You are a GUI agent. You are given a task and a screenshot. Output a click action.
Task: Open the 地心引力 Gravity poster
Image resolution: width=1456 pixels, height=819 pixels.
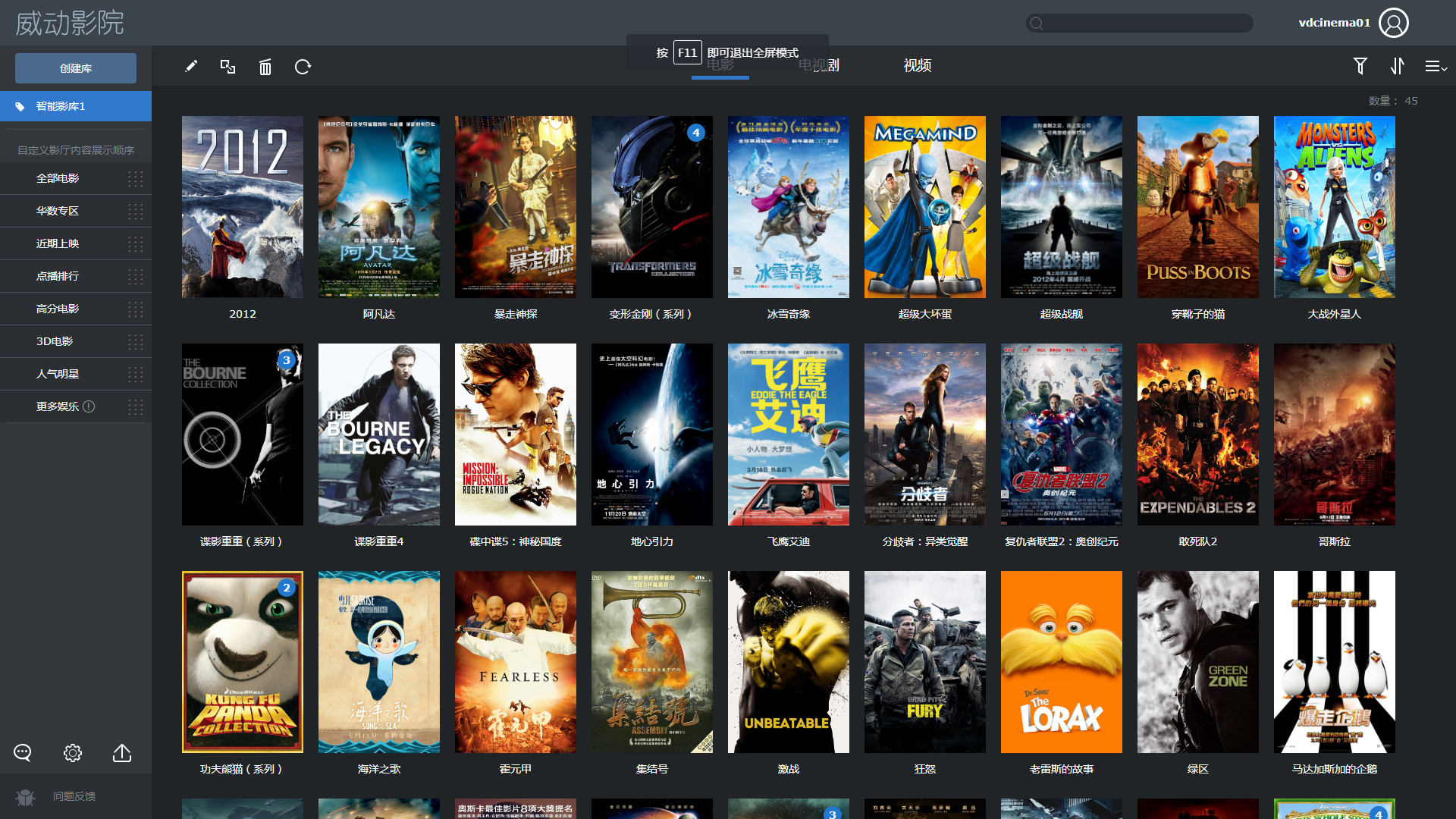(x=652, y=435)
